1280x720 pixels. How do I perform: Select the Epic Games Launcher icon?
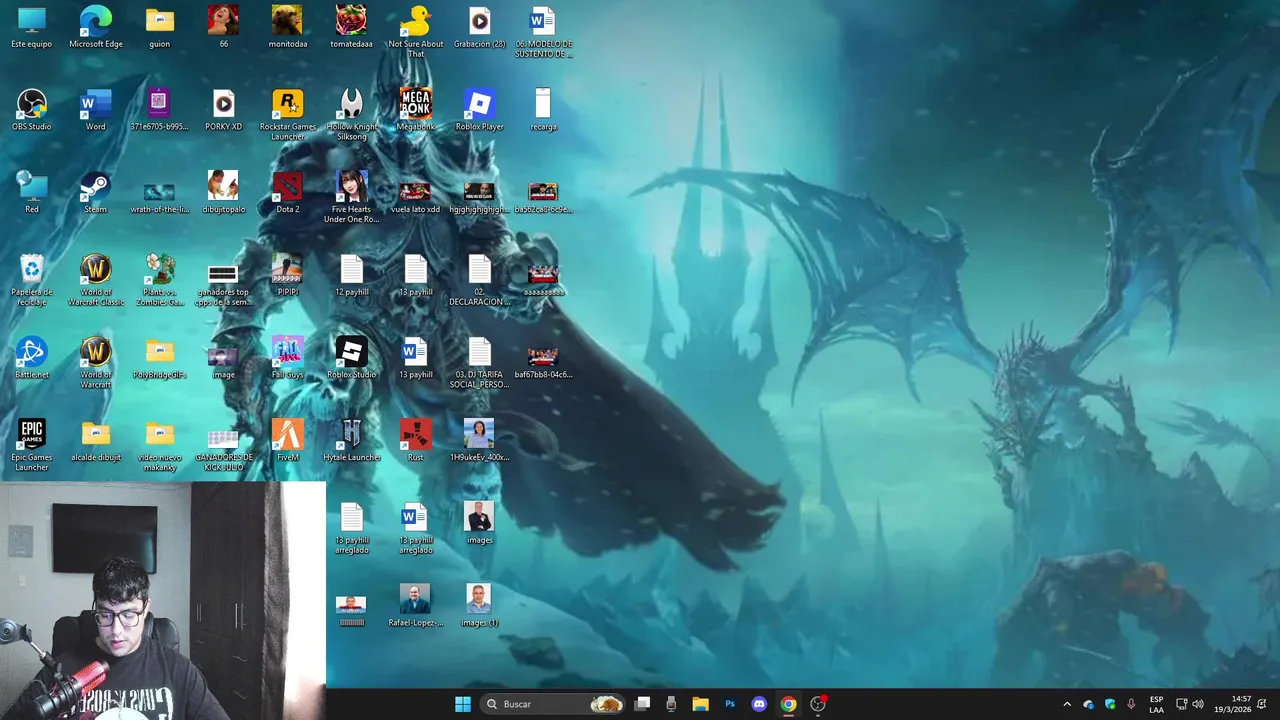[32, 445]
